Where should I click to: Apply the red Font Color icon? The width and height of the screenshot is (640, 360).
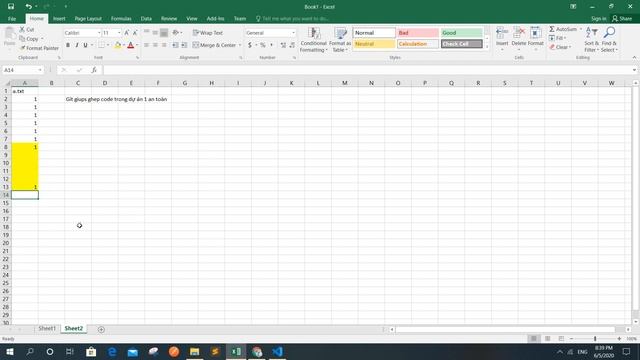pos(131,45)
